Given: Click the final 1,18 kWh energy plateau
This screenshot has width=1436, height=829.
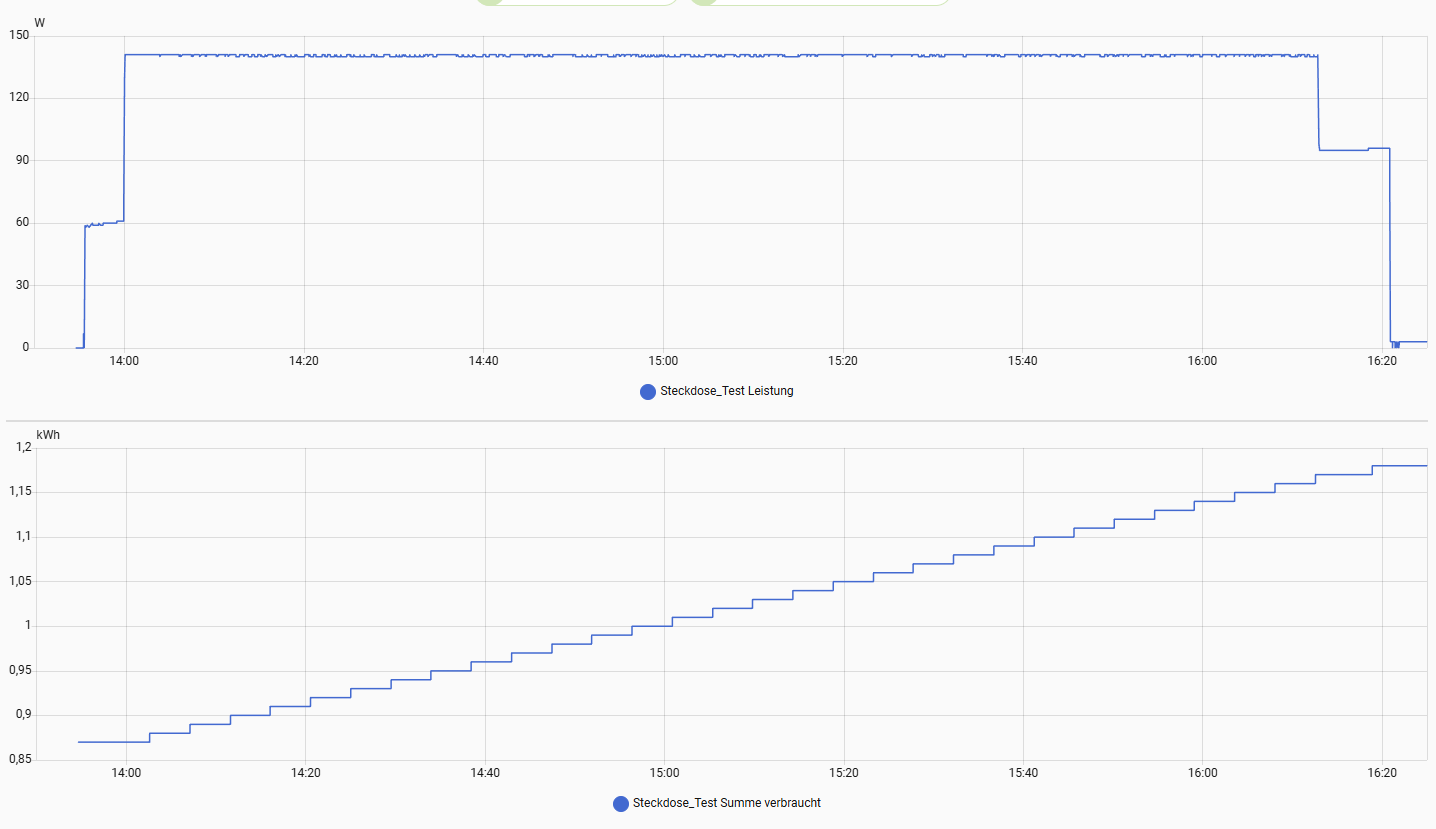Looking at the screenshot, I should pyautogui.click(x=1398, y=466).
